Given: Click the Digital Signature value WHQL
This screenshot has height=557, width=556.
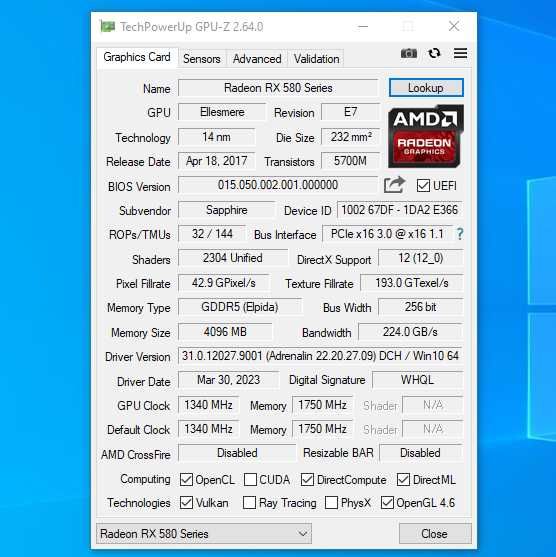Looking at the screenshot, I should (x=417, y=380).
